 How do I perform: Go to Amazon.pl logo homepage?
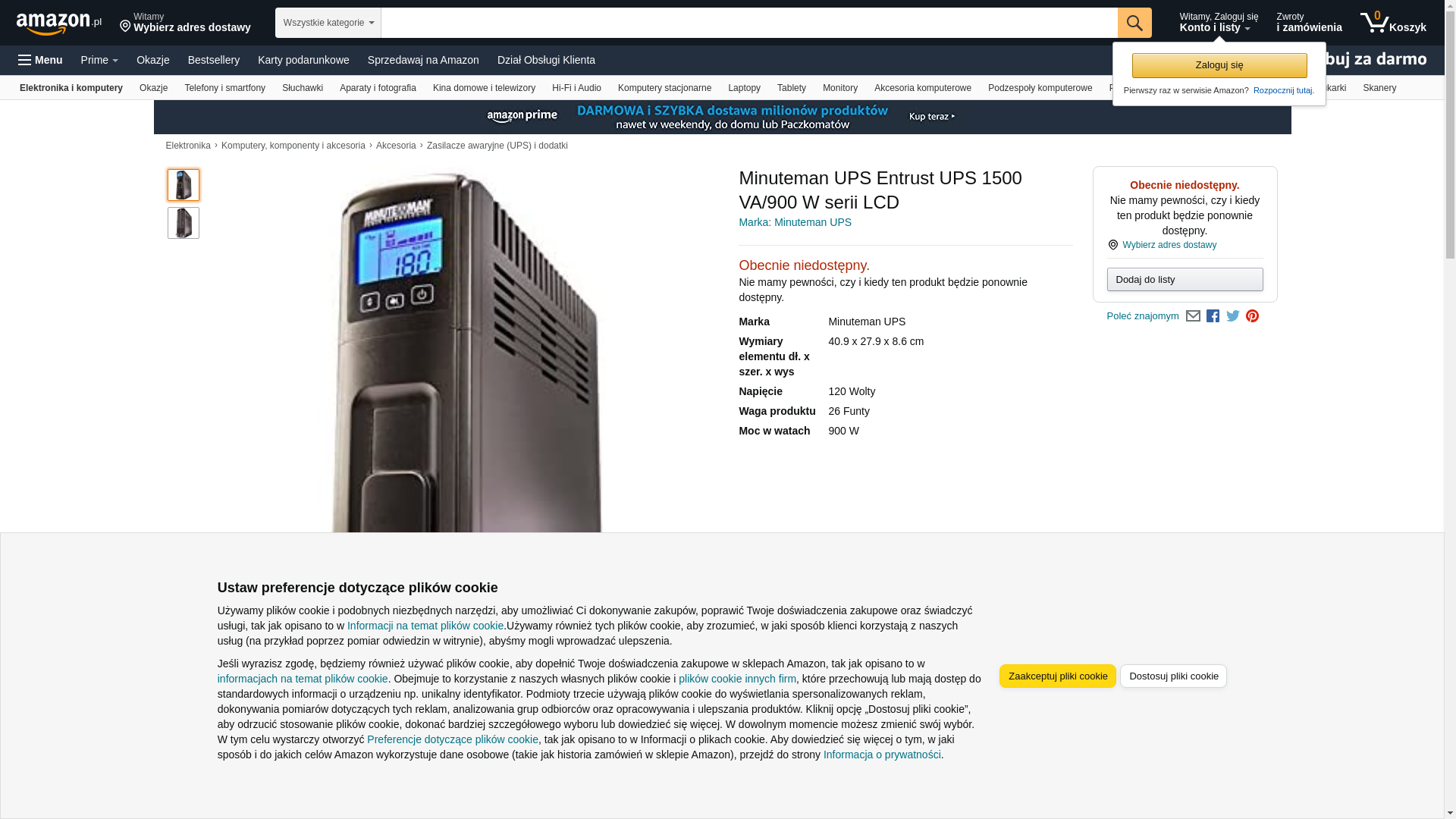click(x=59, y=24)
